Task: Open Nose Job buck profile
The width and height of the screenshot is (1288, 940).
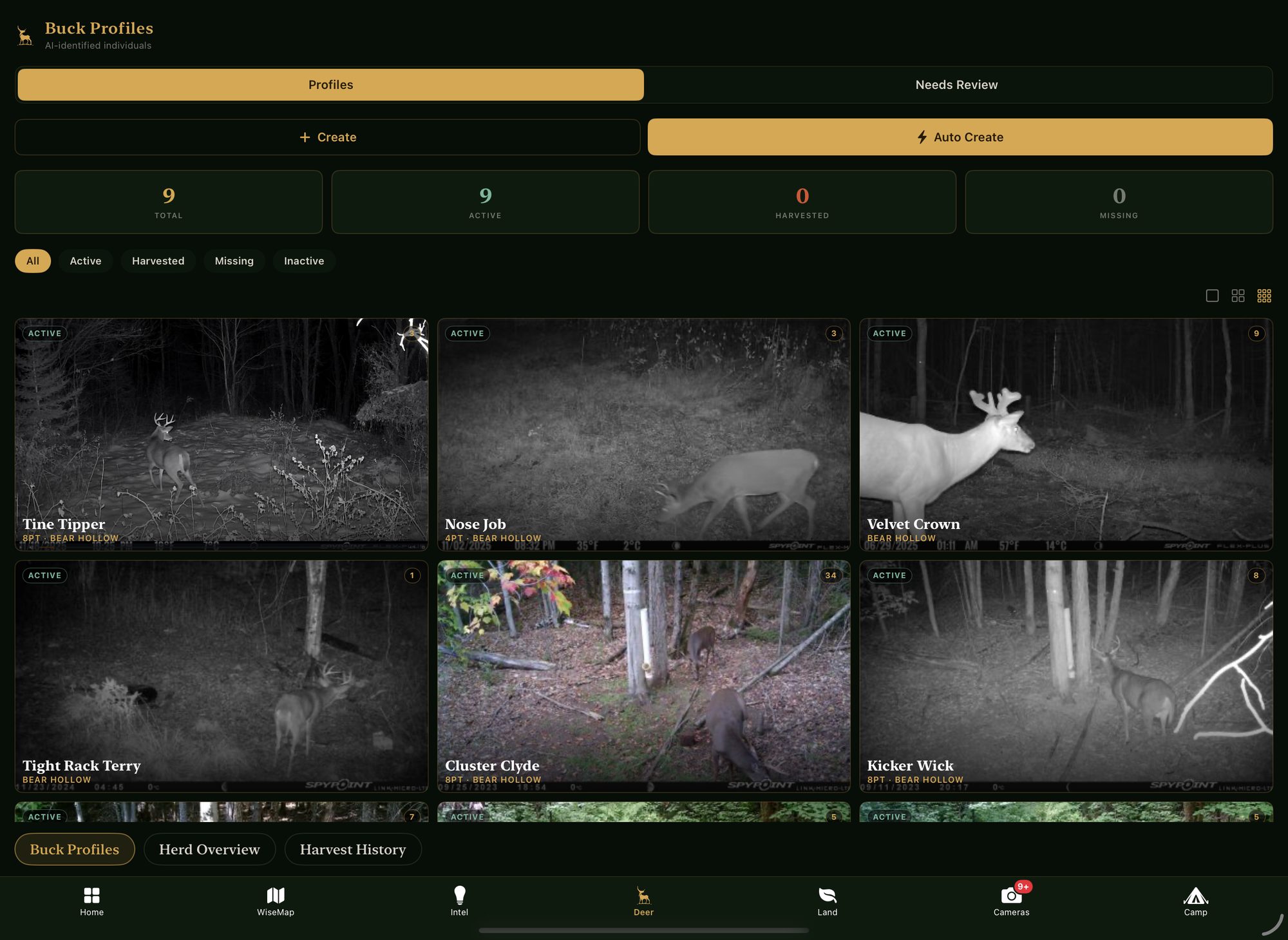Action: tap(644, 434)
